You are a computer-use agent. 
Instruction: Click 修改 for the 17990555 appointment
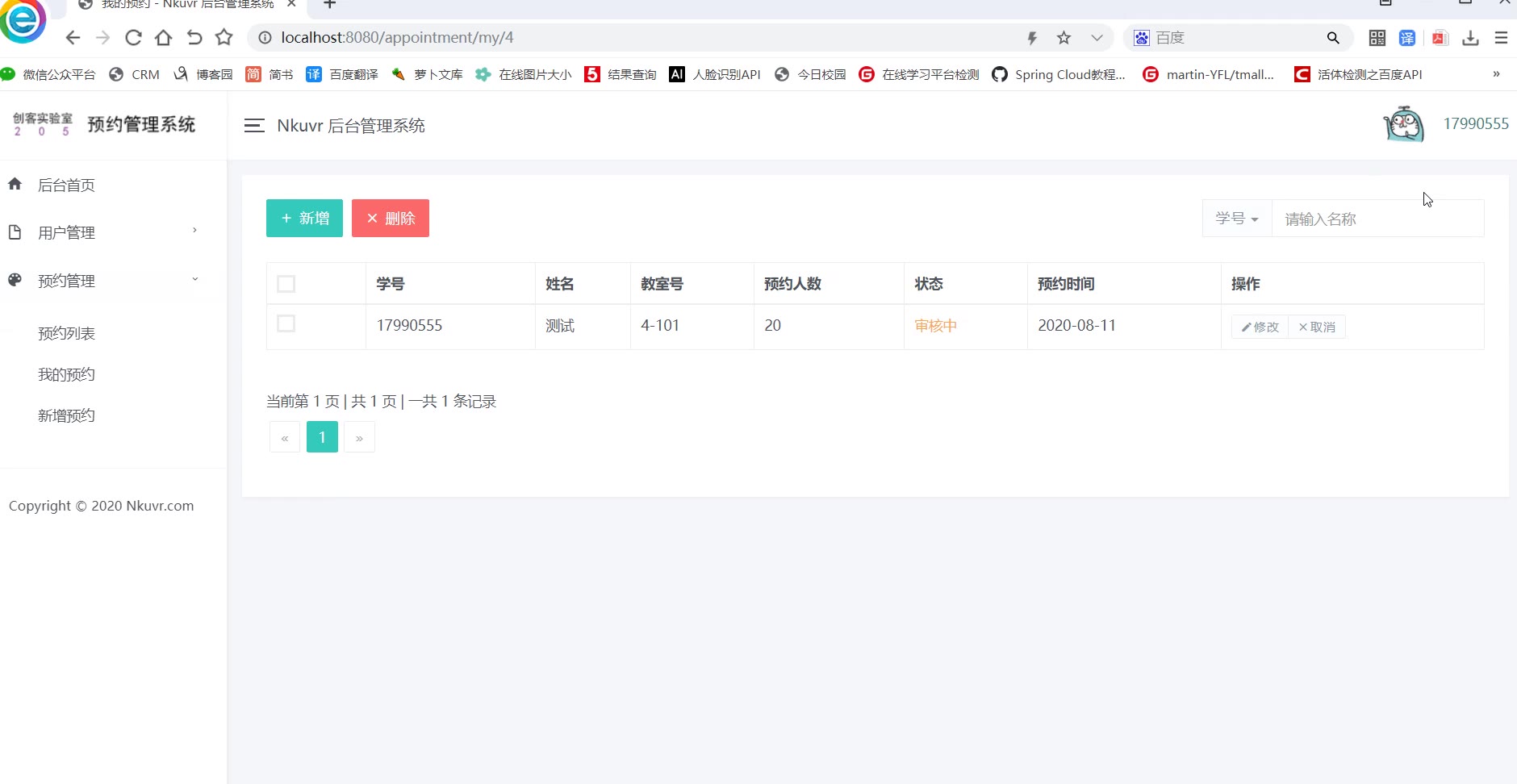(1260, 327)
